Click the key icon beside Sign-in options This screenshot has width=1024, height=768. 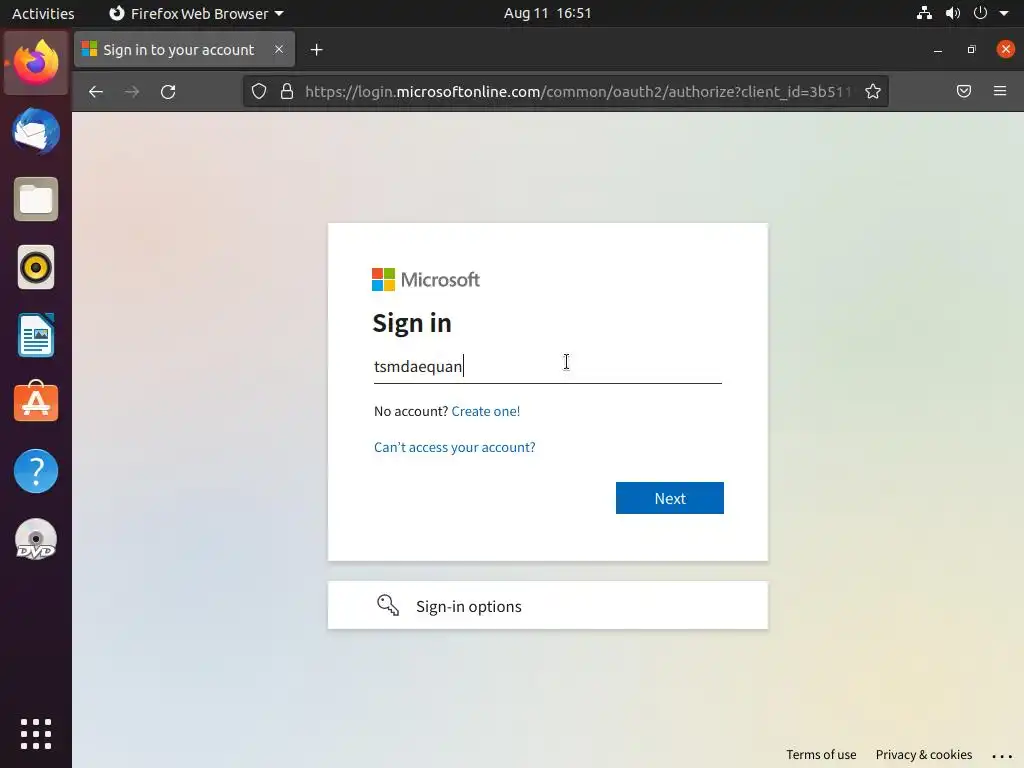click(388, 605)
